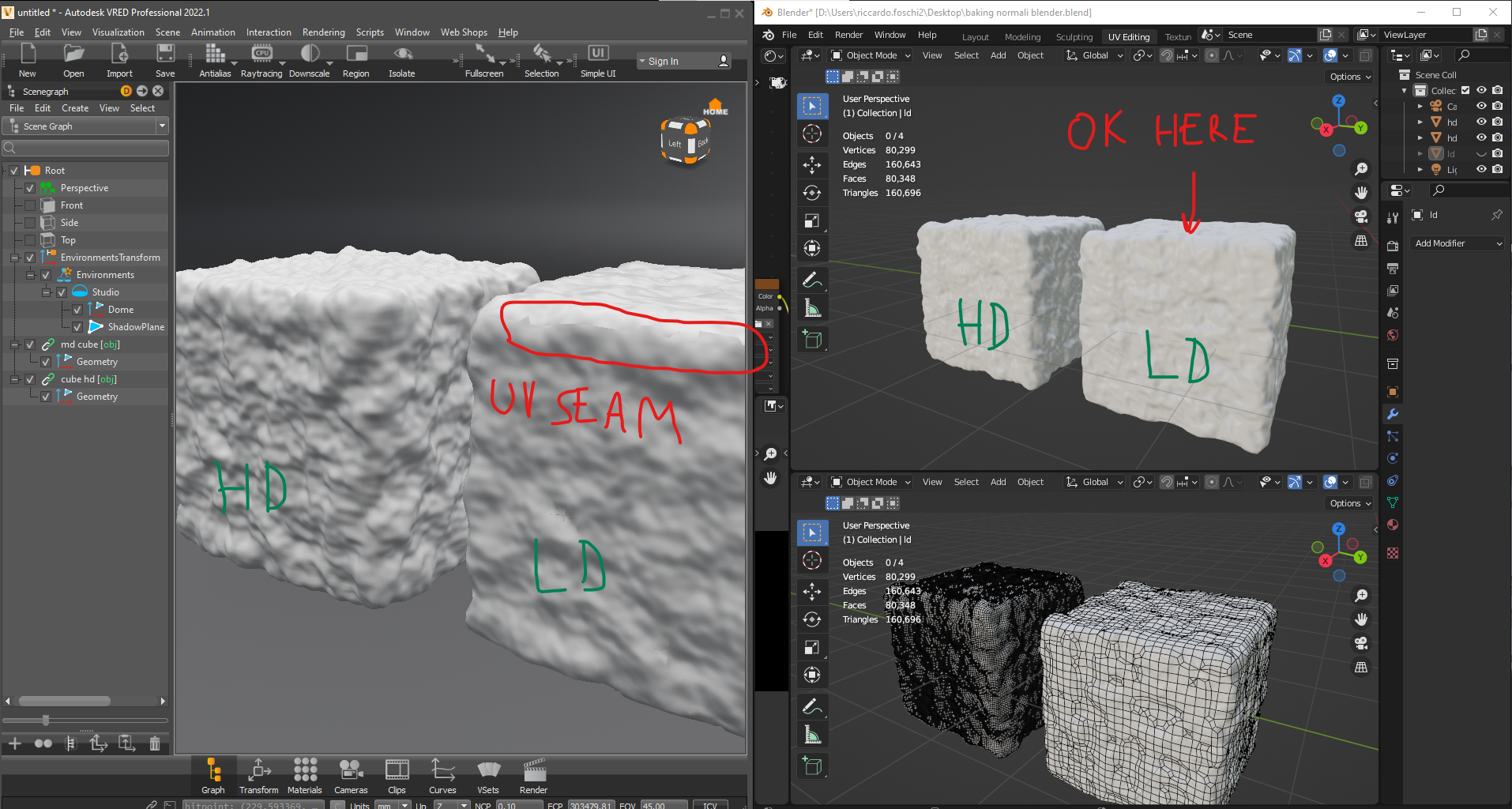The height and width of the screenshot is (809, 1512).
Task: Open the Object Mode dropdown in Blender
Action: pyautogui.click(x=869, y=55)
